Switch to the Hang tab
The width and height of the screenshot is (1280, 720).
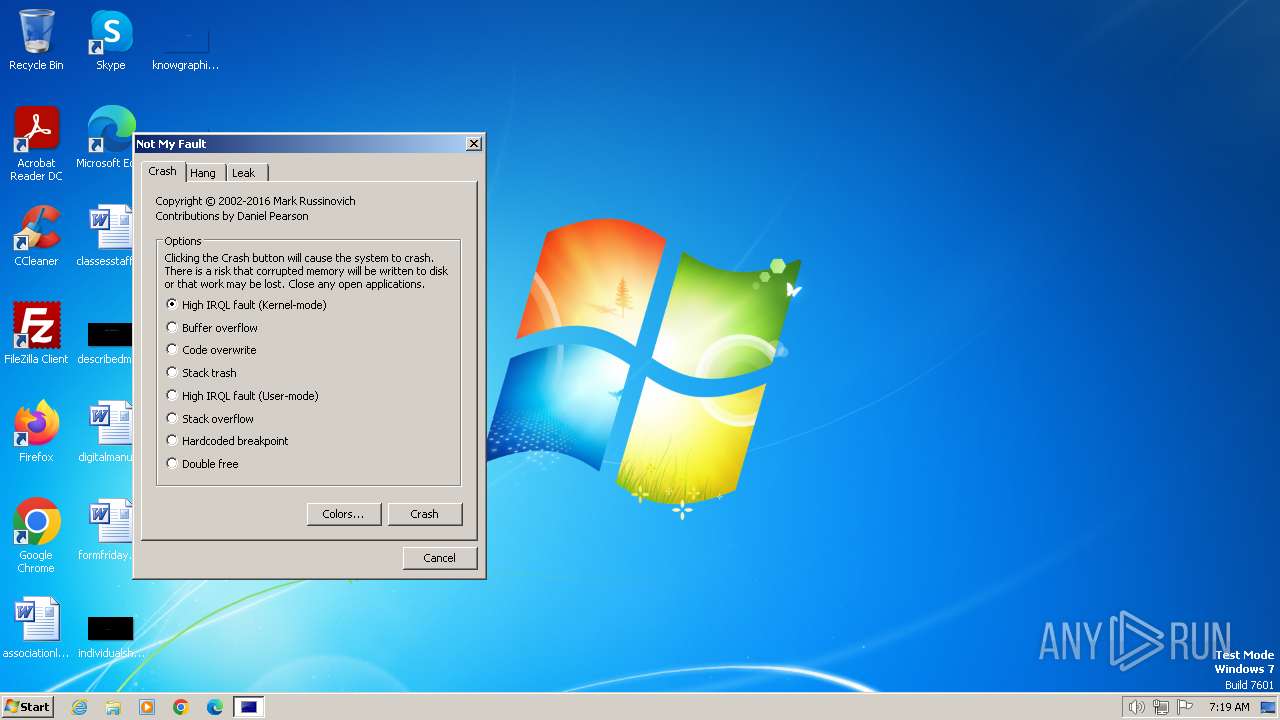coord(203,173)
